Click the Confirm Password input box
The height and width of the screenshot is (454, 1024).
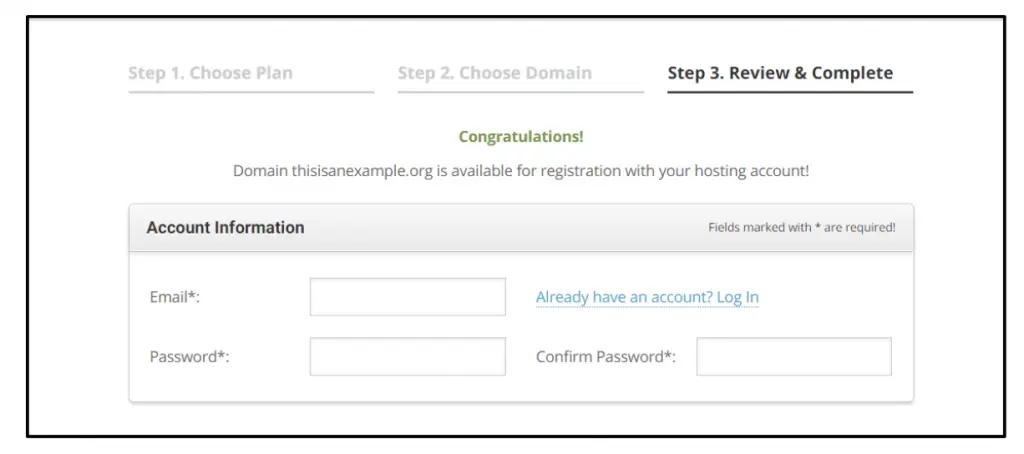pos(793,357)
